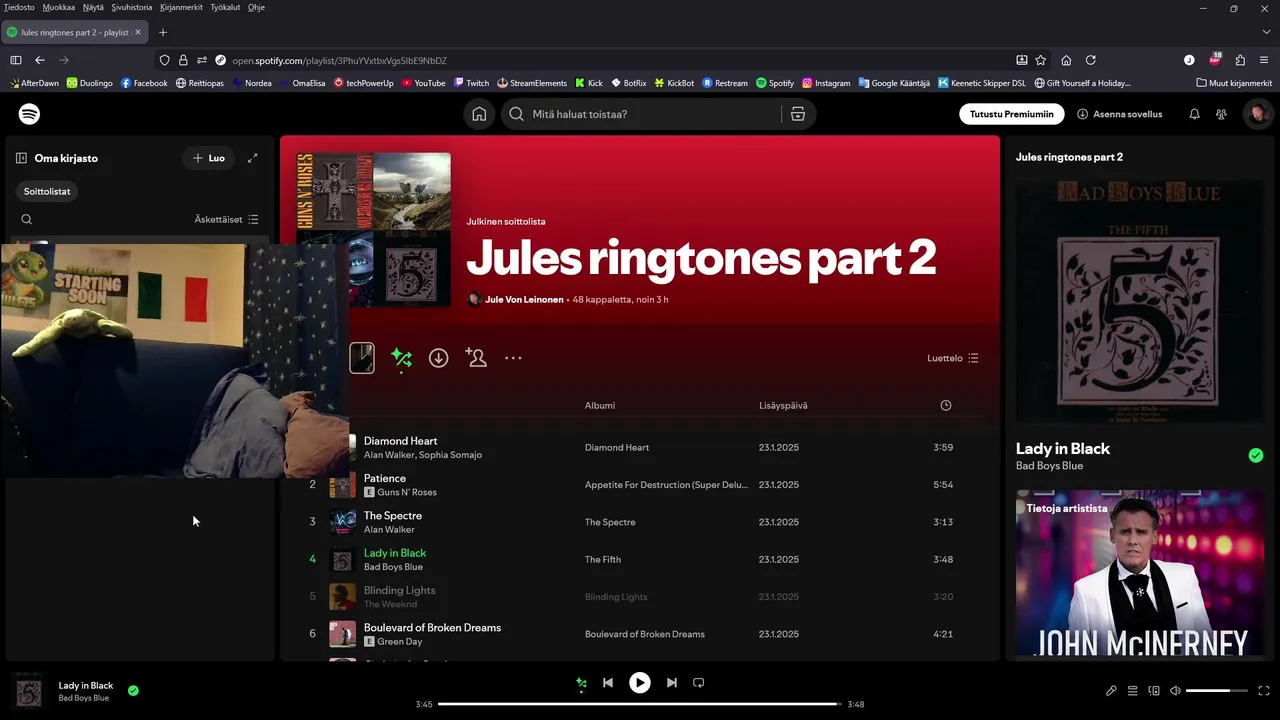
Task: Reload page with browser refresh icon
Action: tap(1091, 60)
